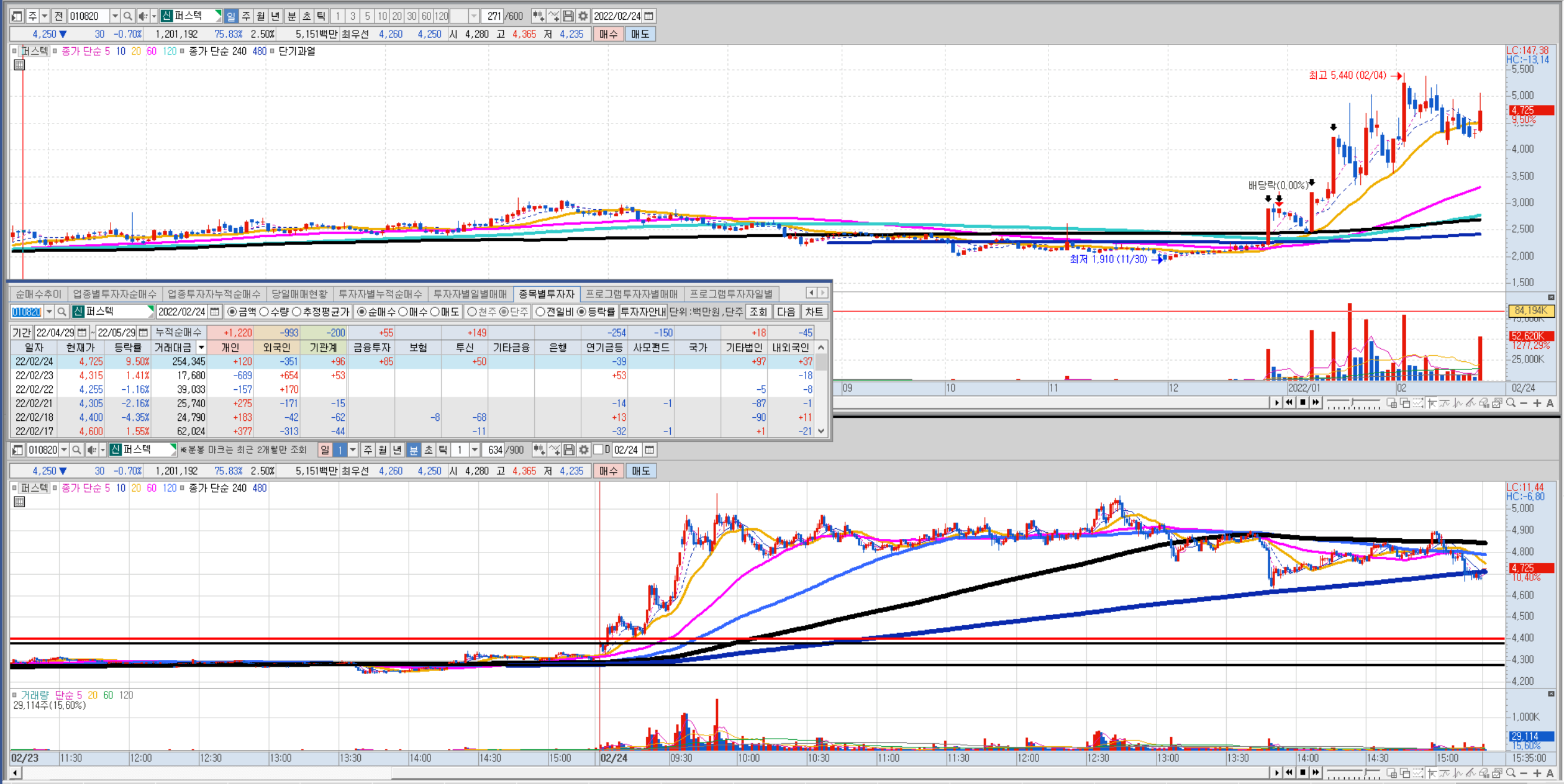Switch to 투자자별일별매매 tab
1564x784 pixels.
tap(470, 294)
